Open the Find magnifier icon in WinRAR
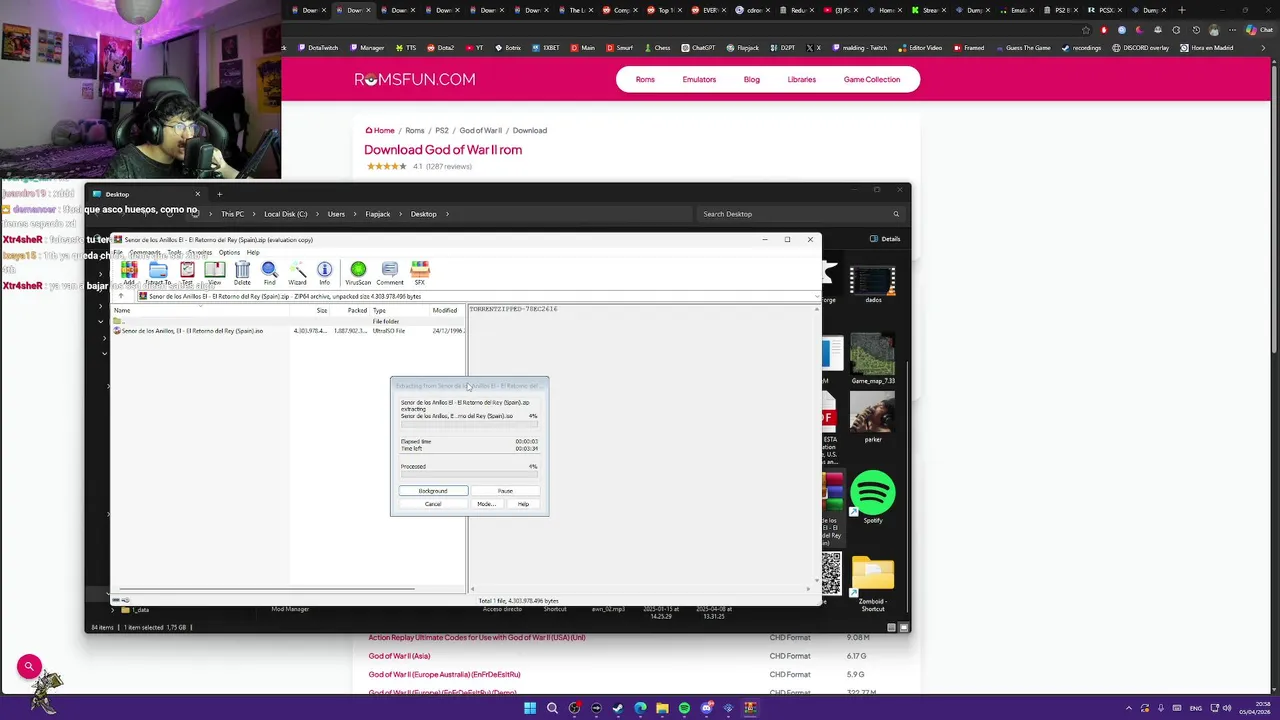The width and height of the screenshot is (1280, 720). [x=269, y=273]
